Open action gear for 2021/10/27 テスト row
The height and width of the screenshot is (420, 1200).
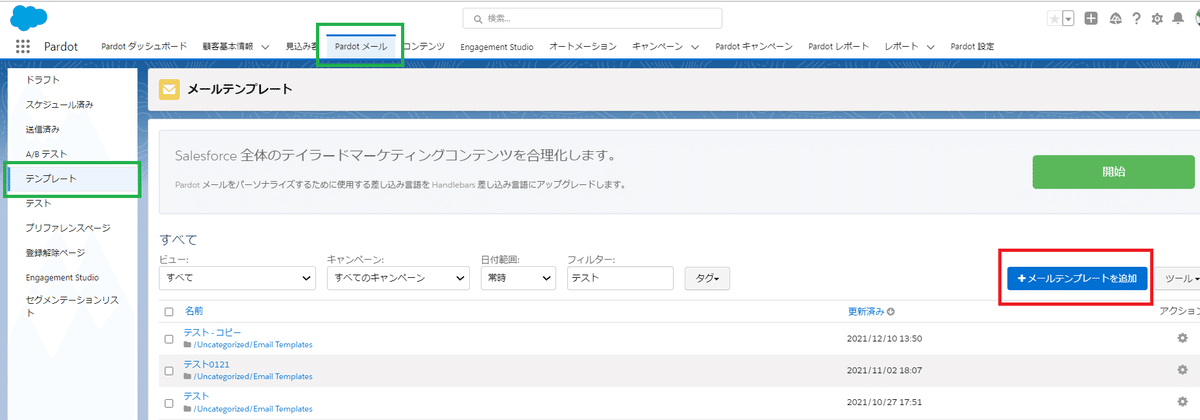1182,402
